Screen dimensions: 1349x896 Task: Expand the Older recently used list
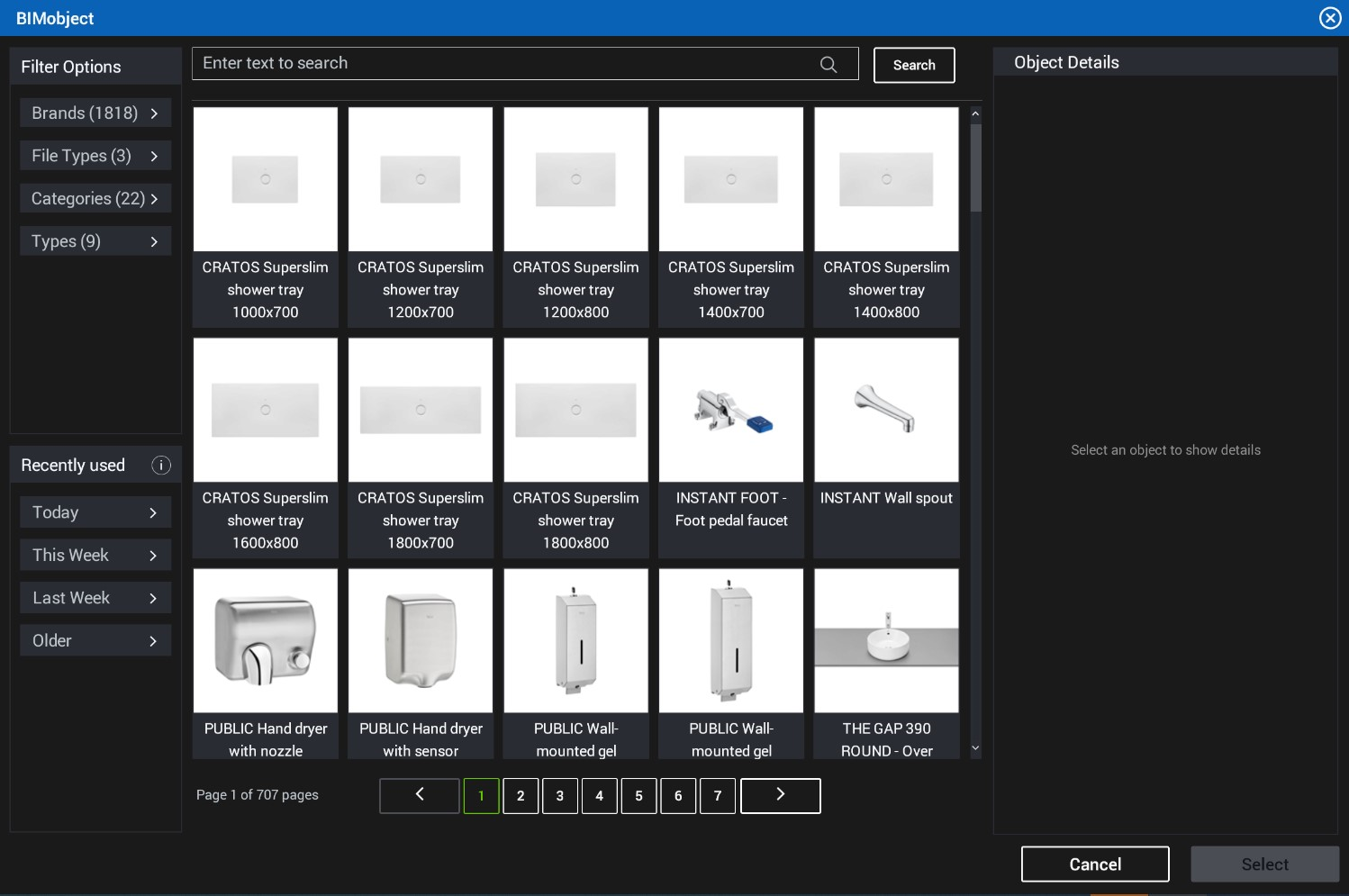pos(95,641)
